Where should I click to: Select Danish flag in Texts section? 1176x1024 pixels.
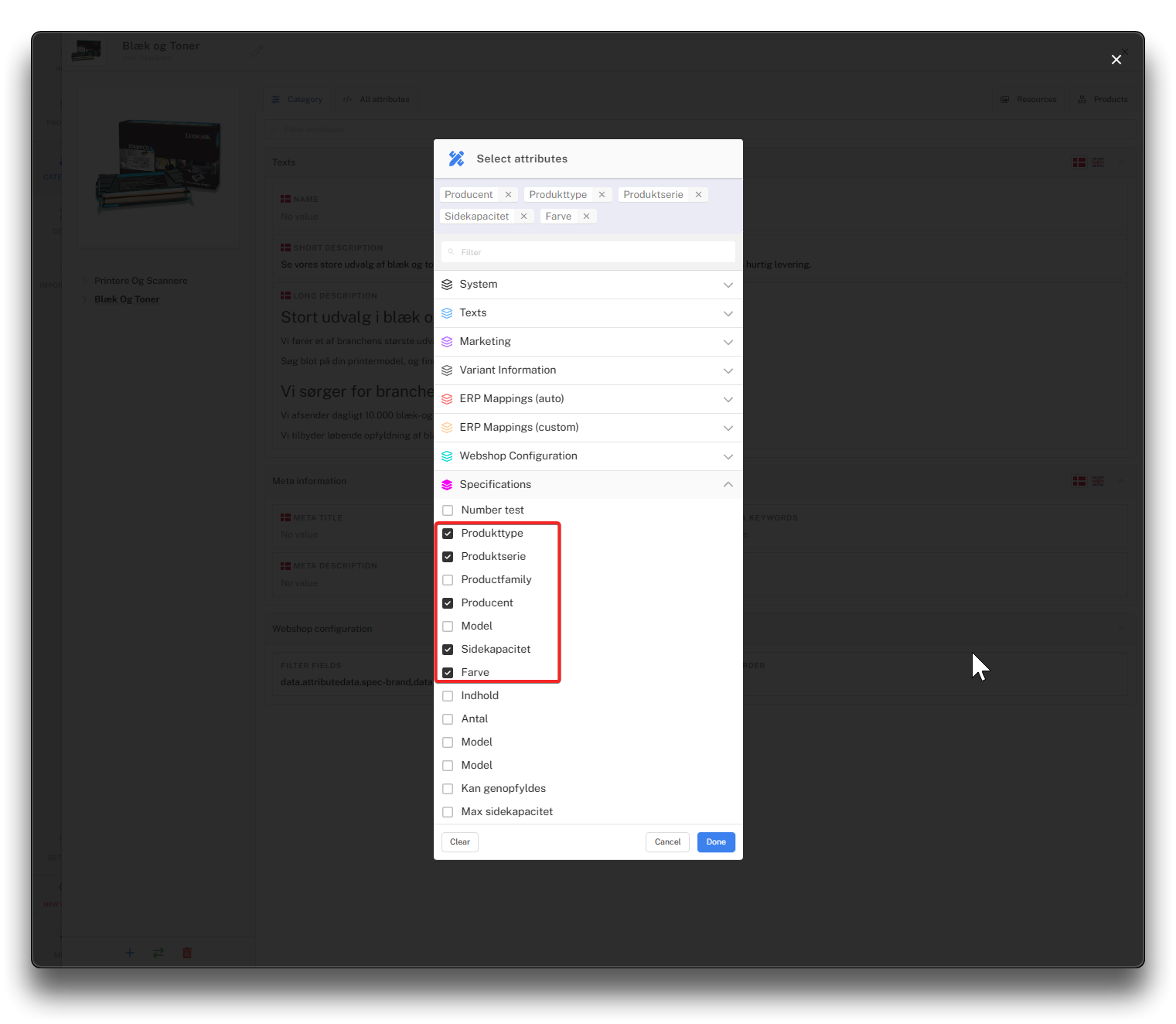pyautogui.click(x=1079, y=162)
